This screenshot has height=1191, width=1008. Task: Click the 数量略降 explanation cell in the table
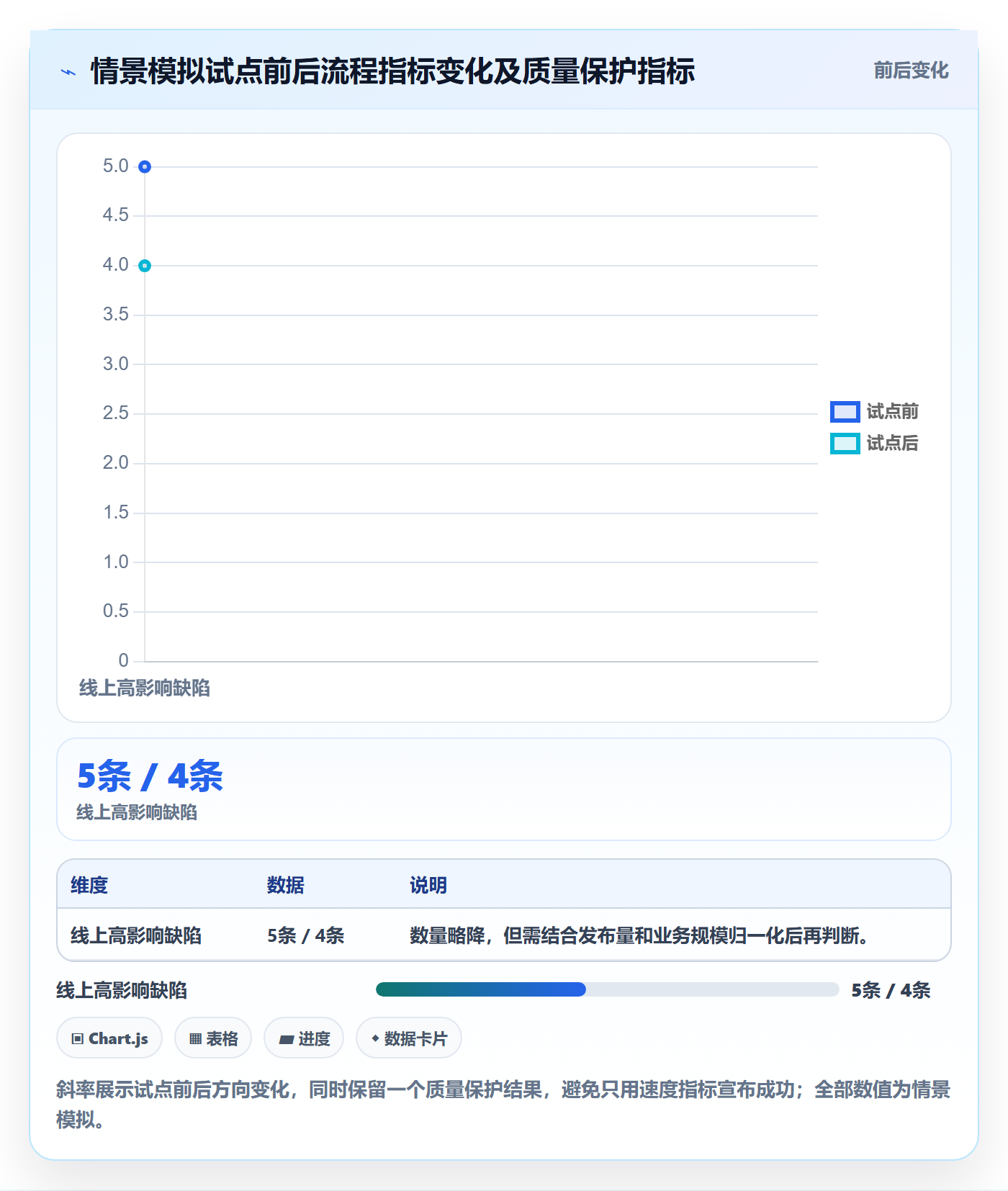point(639,935)
